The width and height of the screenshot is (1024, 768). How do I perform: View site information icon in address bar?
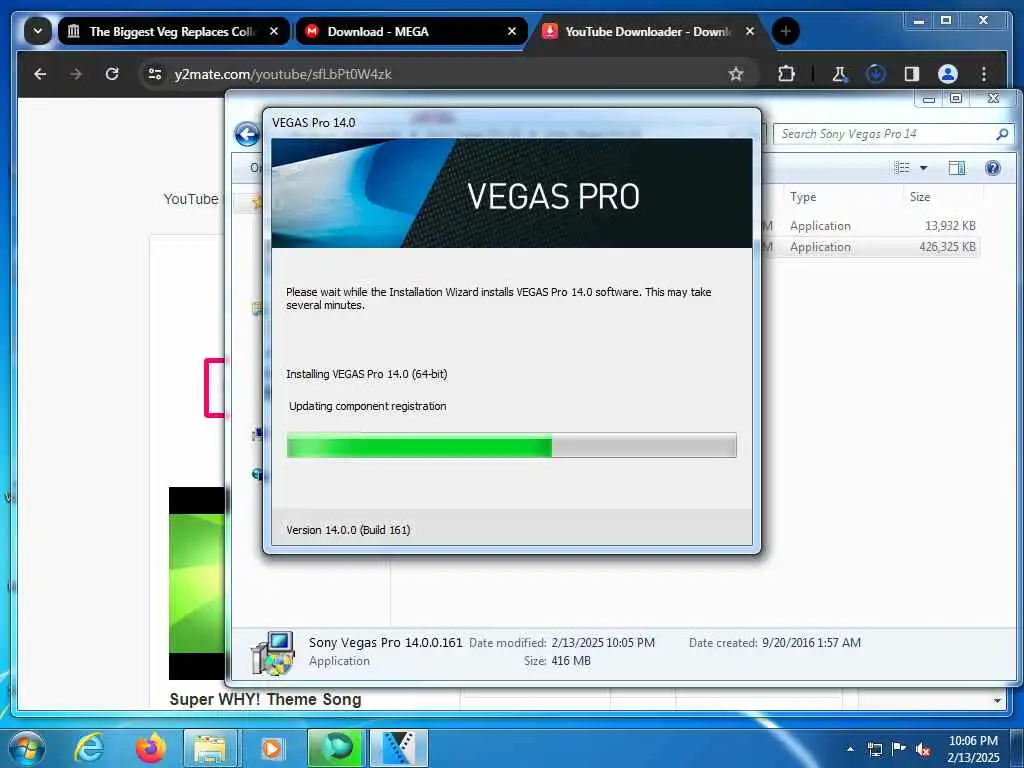[x=155, y=74]
